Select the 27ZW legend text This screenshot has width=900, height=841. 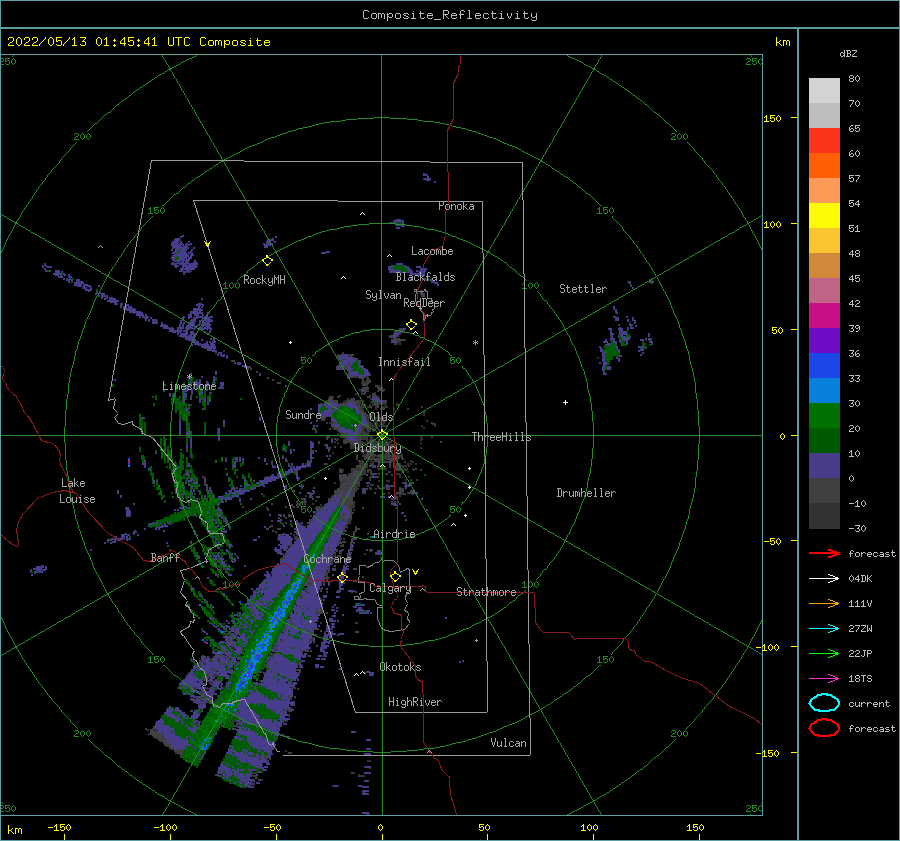(860, 629)
